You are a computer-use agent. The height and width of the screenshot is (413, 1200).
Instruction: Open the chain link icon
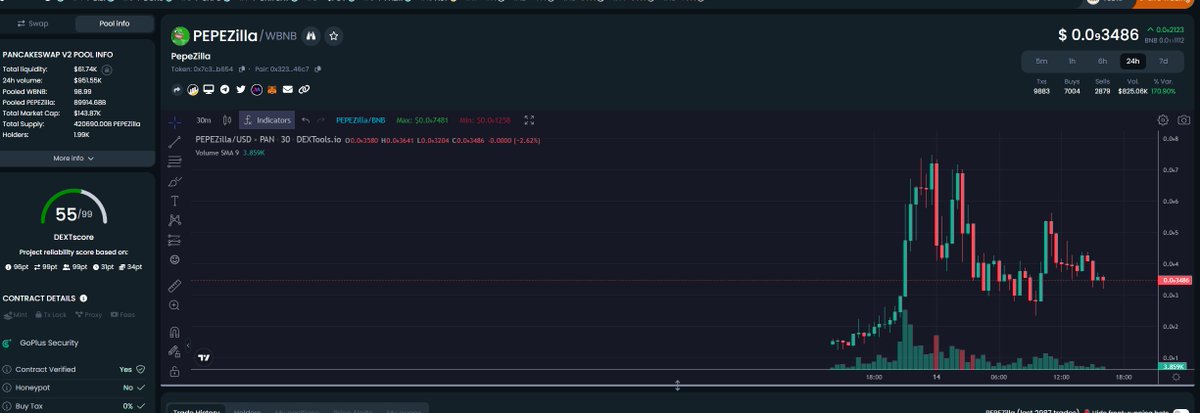click(x=304, y=90)
